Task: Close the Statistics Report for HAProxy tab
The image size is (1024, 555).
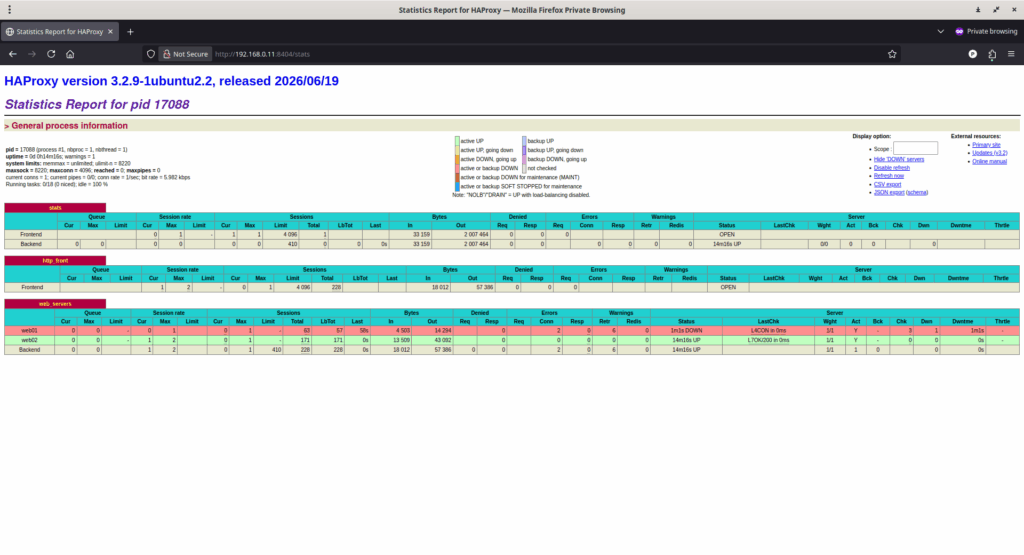Action: pos(110,31)
